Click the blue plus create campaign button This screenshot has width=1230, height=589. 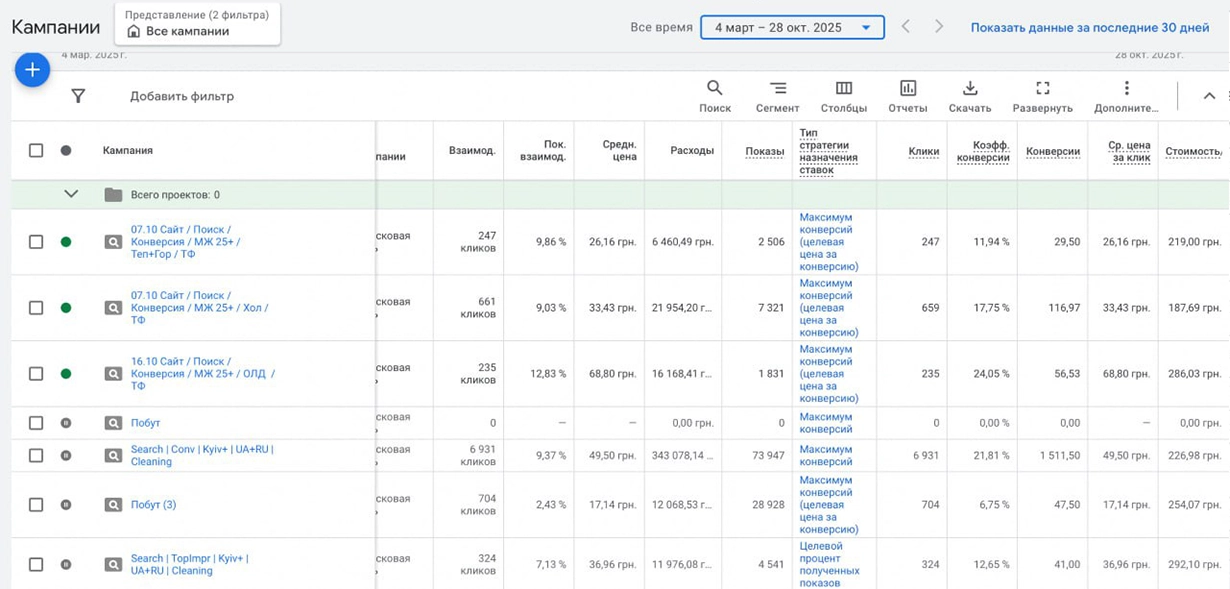[32, 70]
